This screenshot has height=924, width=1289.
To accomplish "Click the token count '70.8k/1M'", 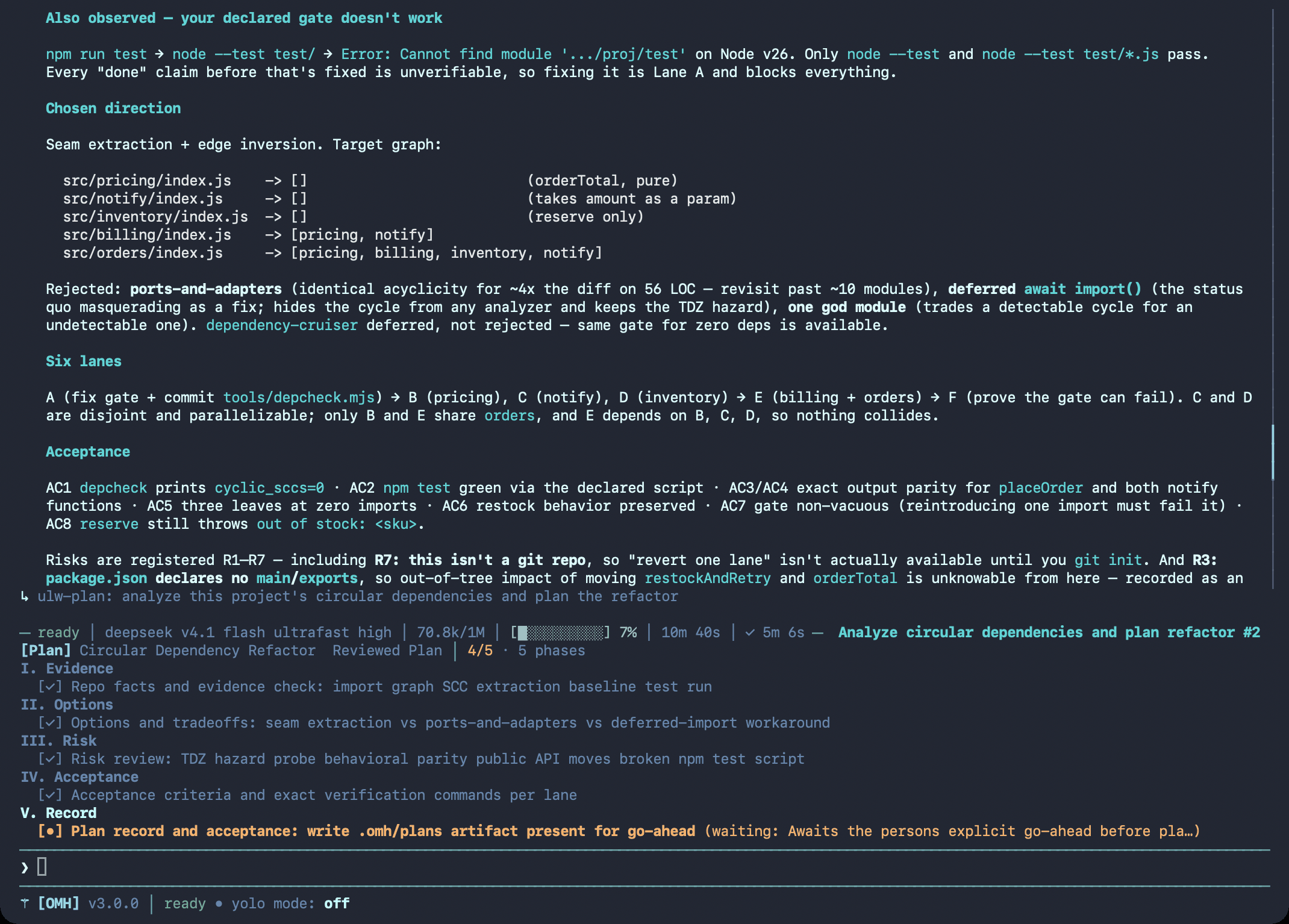I will pyautogui.click(x=451, y=632).
